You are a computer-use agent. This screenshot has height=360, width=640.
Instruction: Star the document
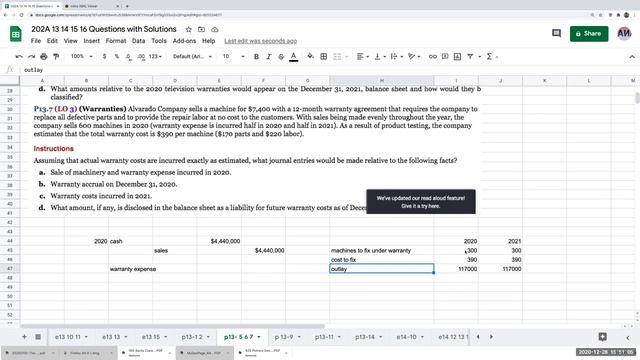[188, 29]
